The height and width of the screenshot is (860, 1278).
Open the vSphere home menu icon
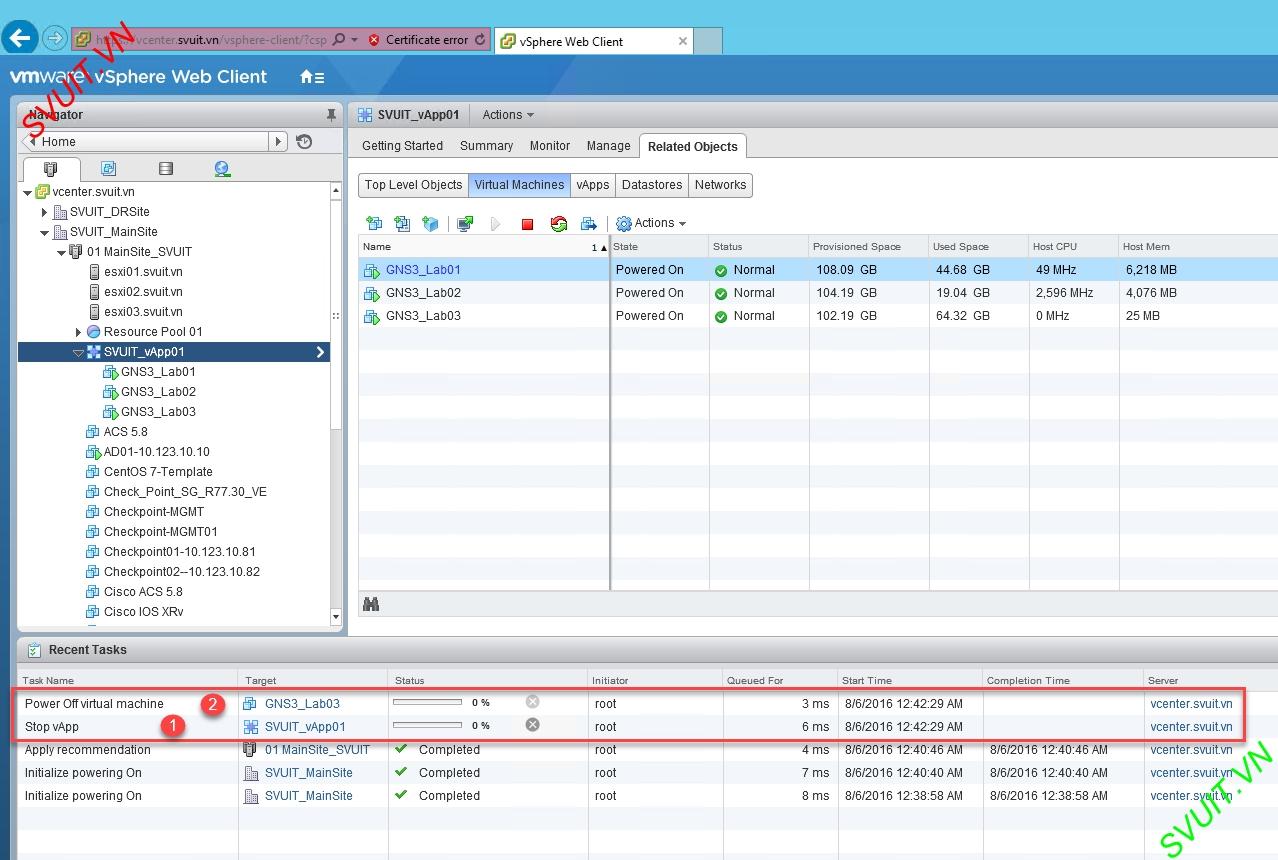[x=312, y=77]
